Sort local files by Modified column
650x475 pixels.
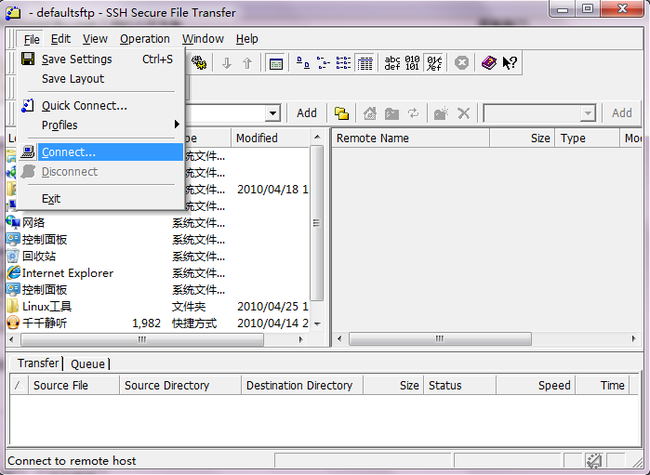[x=270, y=138]
